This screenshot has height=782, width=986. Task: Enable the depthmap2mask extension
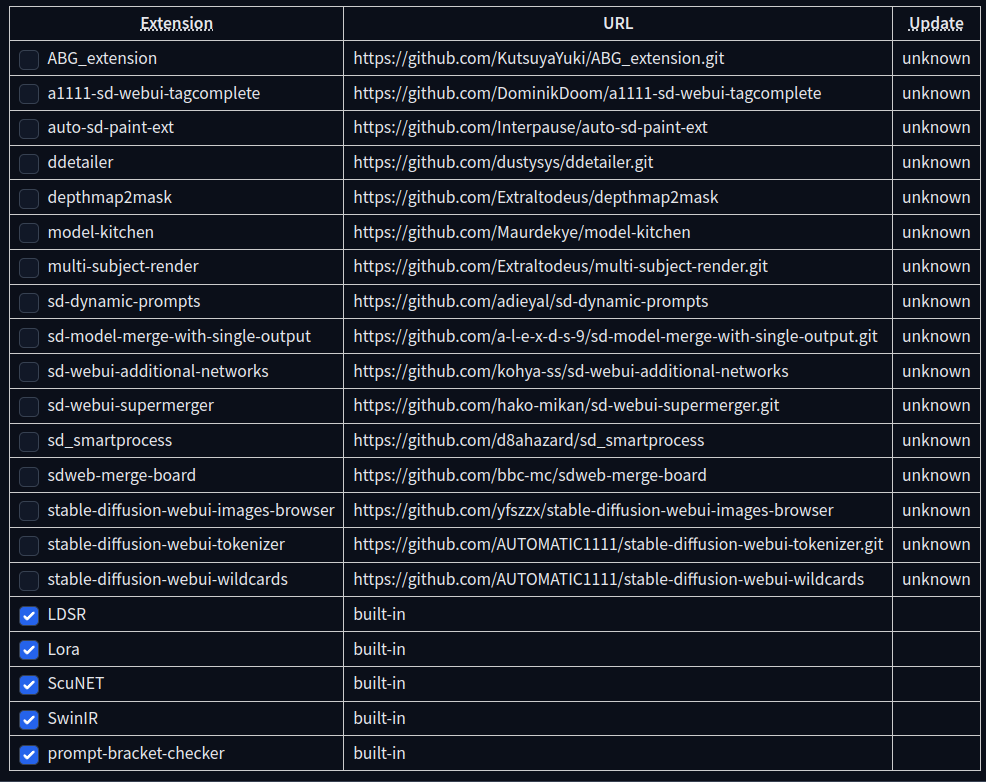pos(28,198)
